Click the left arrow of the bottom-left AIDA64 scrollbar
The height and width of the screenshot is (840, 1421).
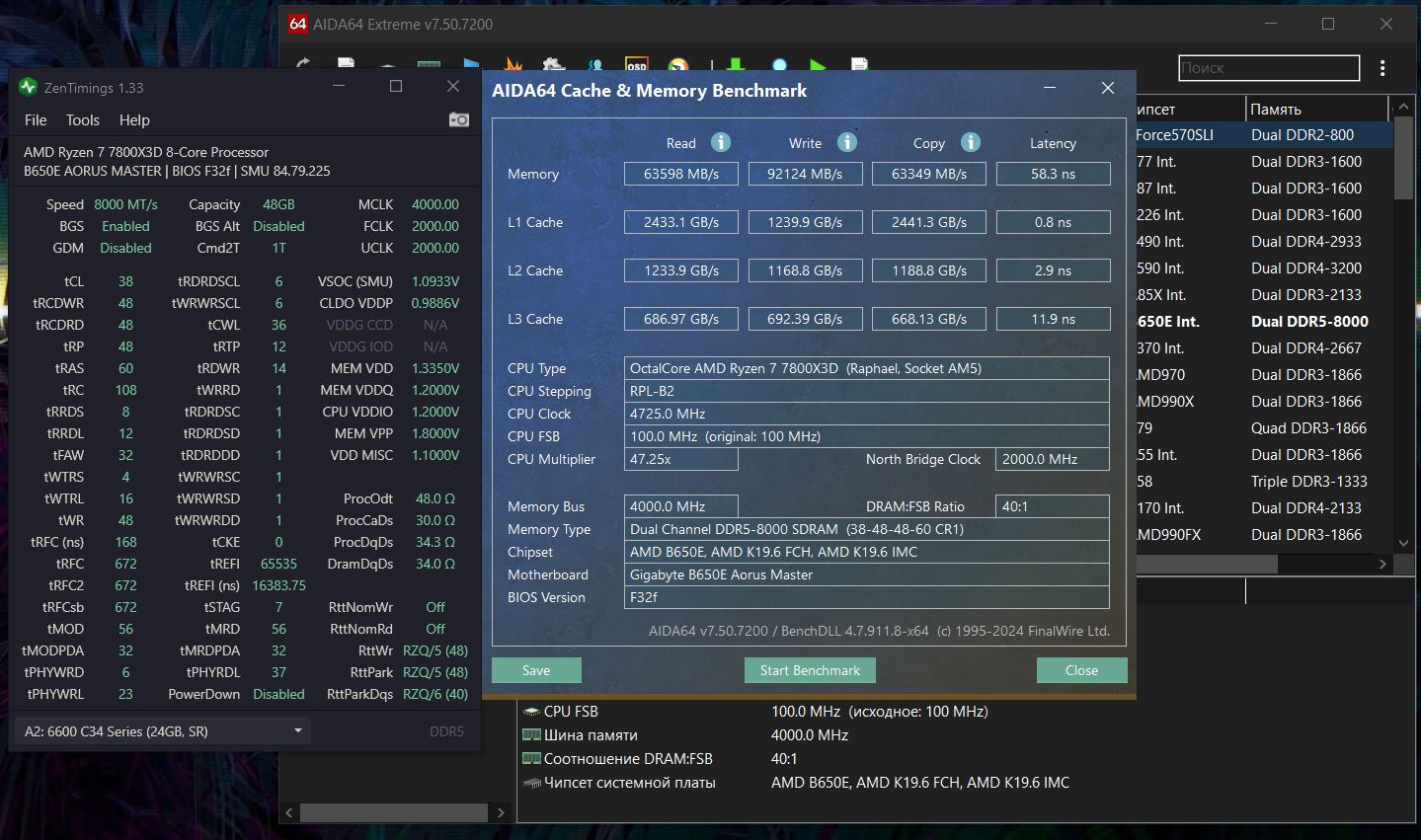289,813
